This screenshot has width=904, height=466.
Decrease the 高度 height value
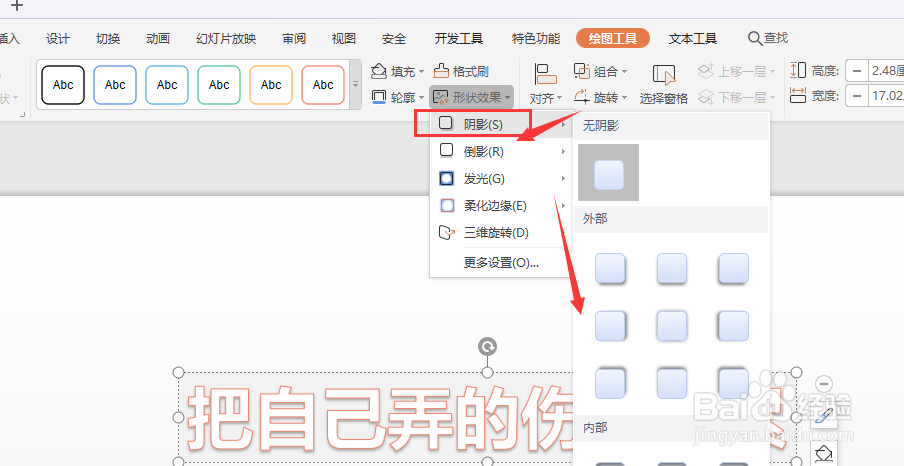(857, 71)
